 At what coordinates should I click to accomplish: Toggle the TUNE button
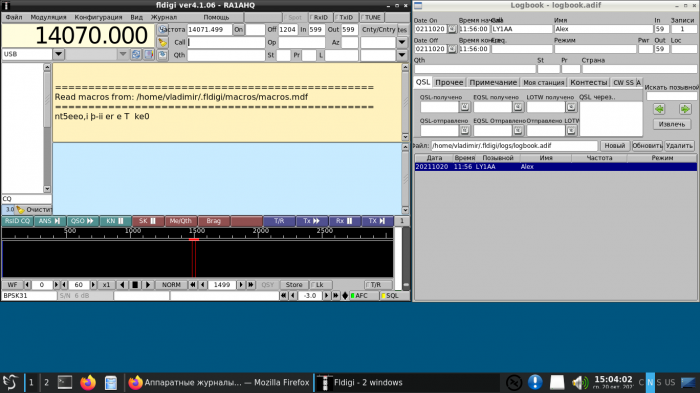point(372,17)
